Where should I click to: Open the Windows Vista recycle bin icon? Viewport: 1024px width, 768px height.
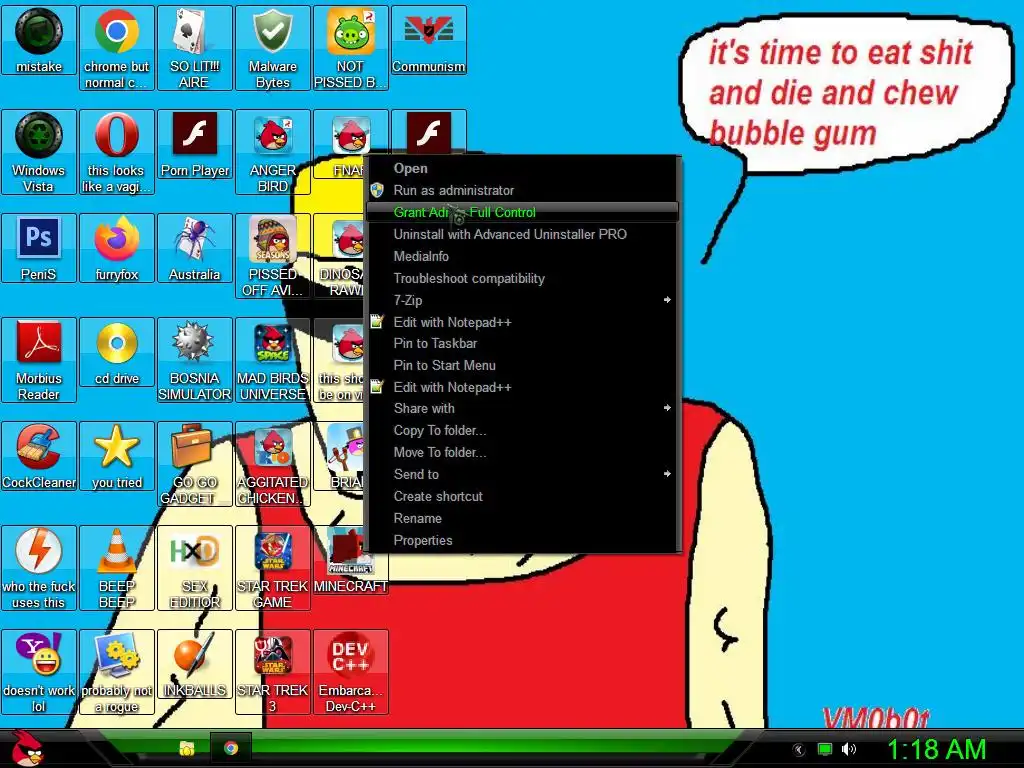(x=39, y=152)
